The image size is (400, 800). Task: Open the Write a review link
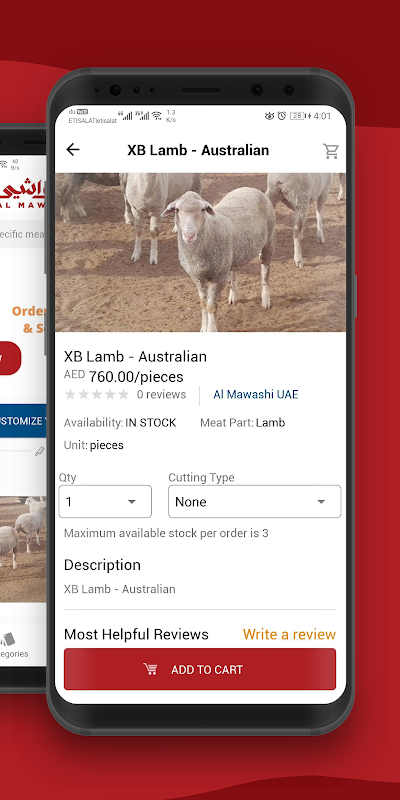289,634
